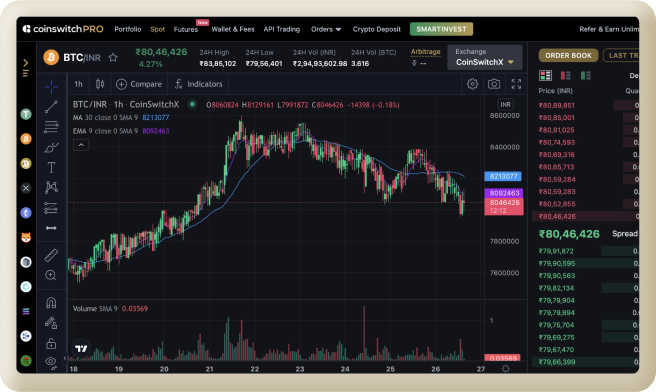Screen dimensions: 656x392
Task: Open the chart patterns tool
Action: (51, 187)
